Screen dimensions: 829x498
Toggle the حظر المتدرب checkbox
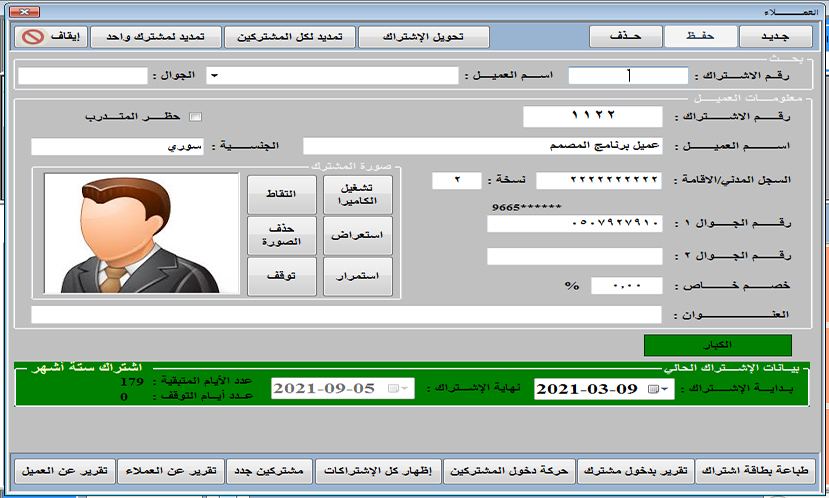[195, 117]
